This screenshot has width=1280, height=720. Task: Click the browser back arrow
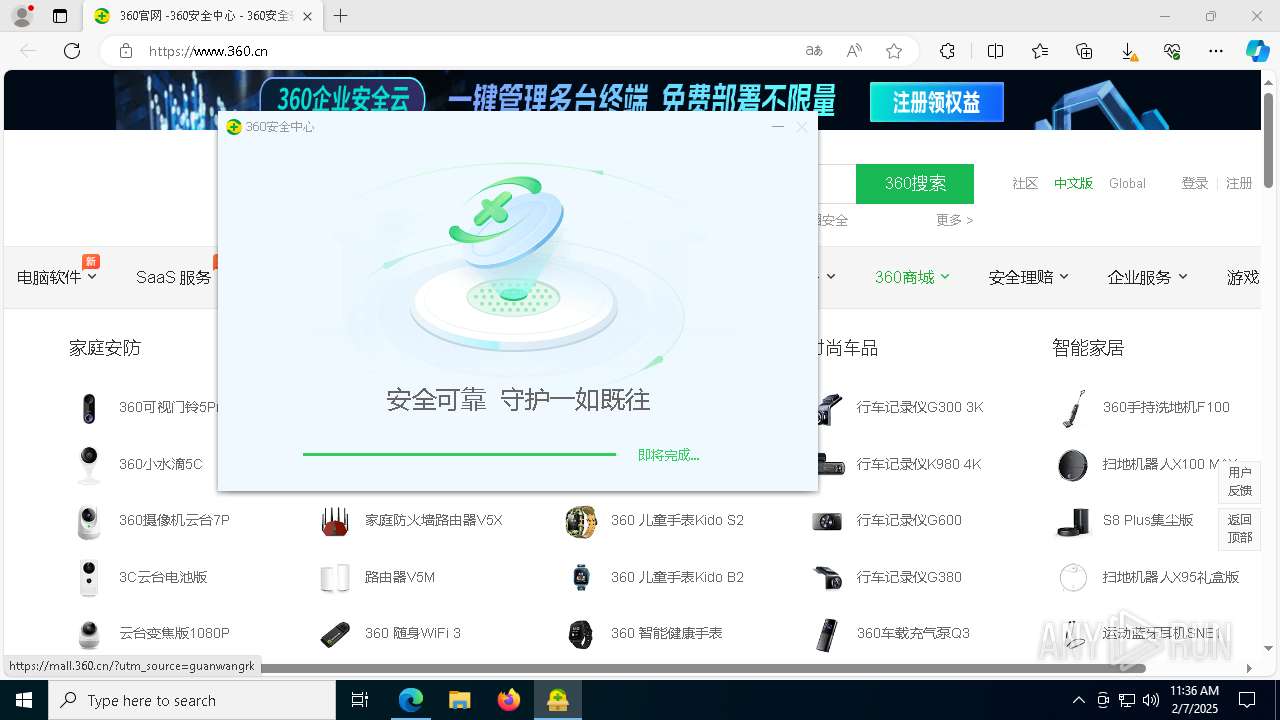pyautogui.click(x=28, y=51)
